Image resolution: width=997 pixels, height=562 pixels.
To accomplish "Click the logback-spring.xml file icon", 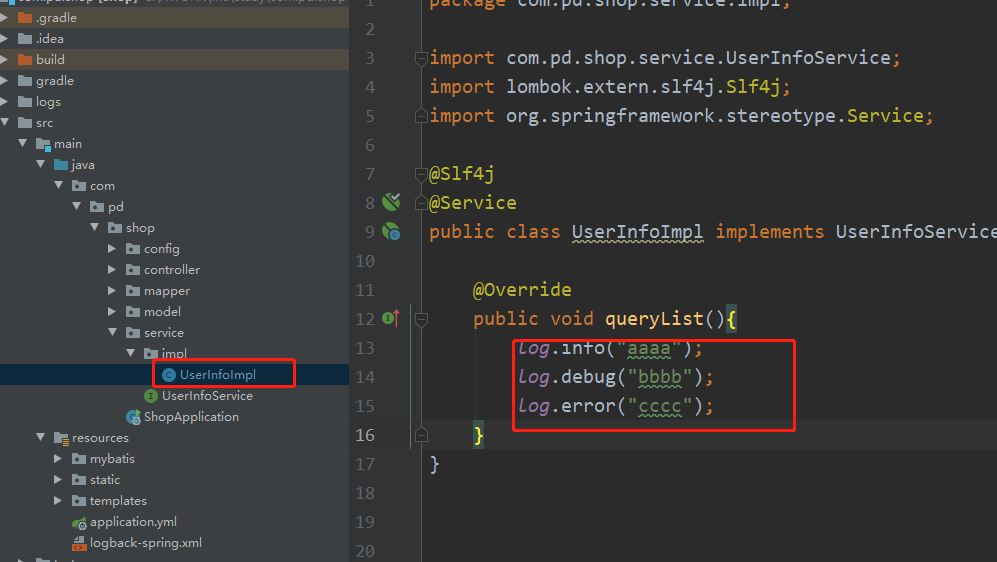I will [x=79, y=544].
